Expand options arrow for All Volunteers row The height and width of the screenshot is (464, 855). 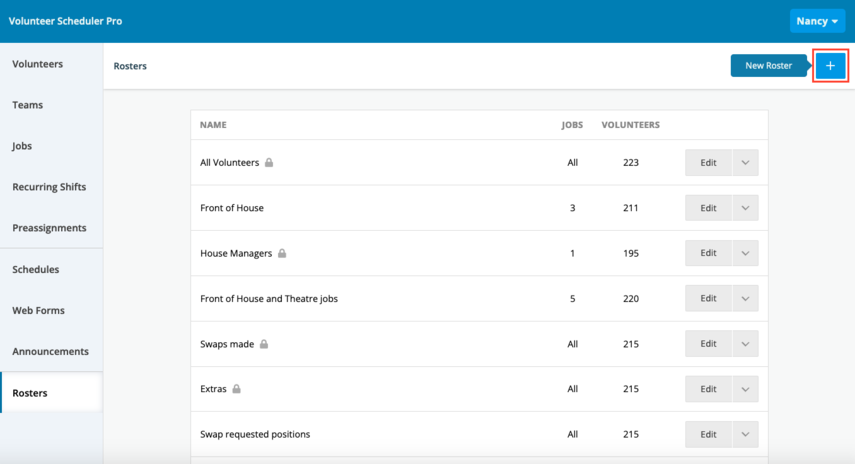745,162
